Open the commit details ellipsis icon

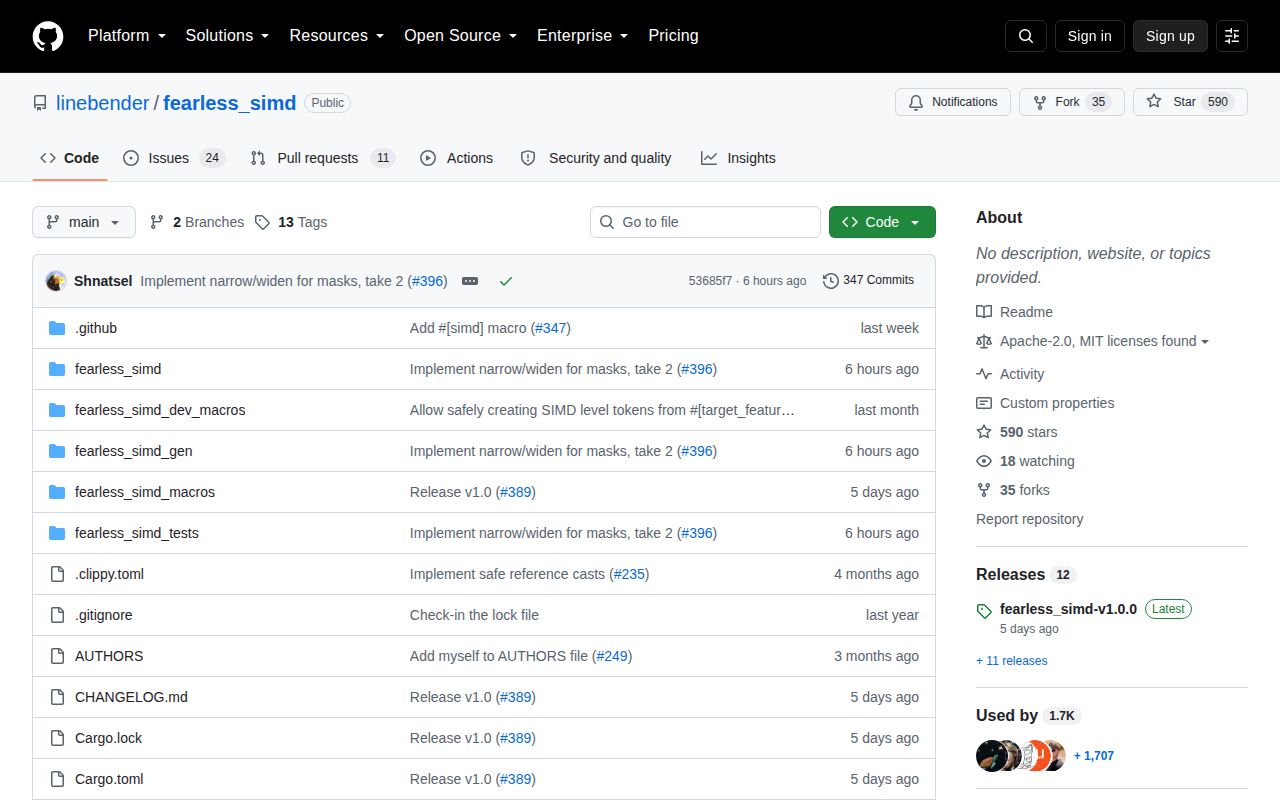pos(470,281)
